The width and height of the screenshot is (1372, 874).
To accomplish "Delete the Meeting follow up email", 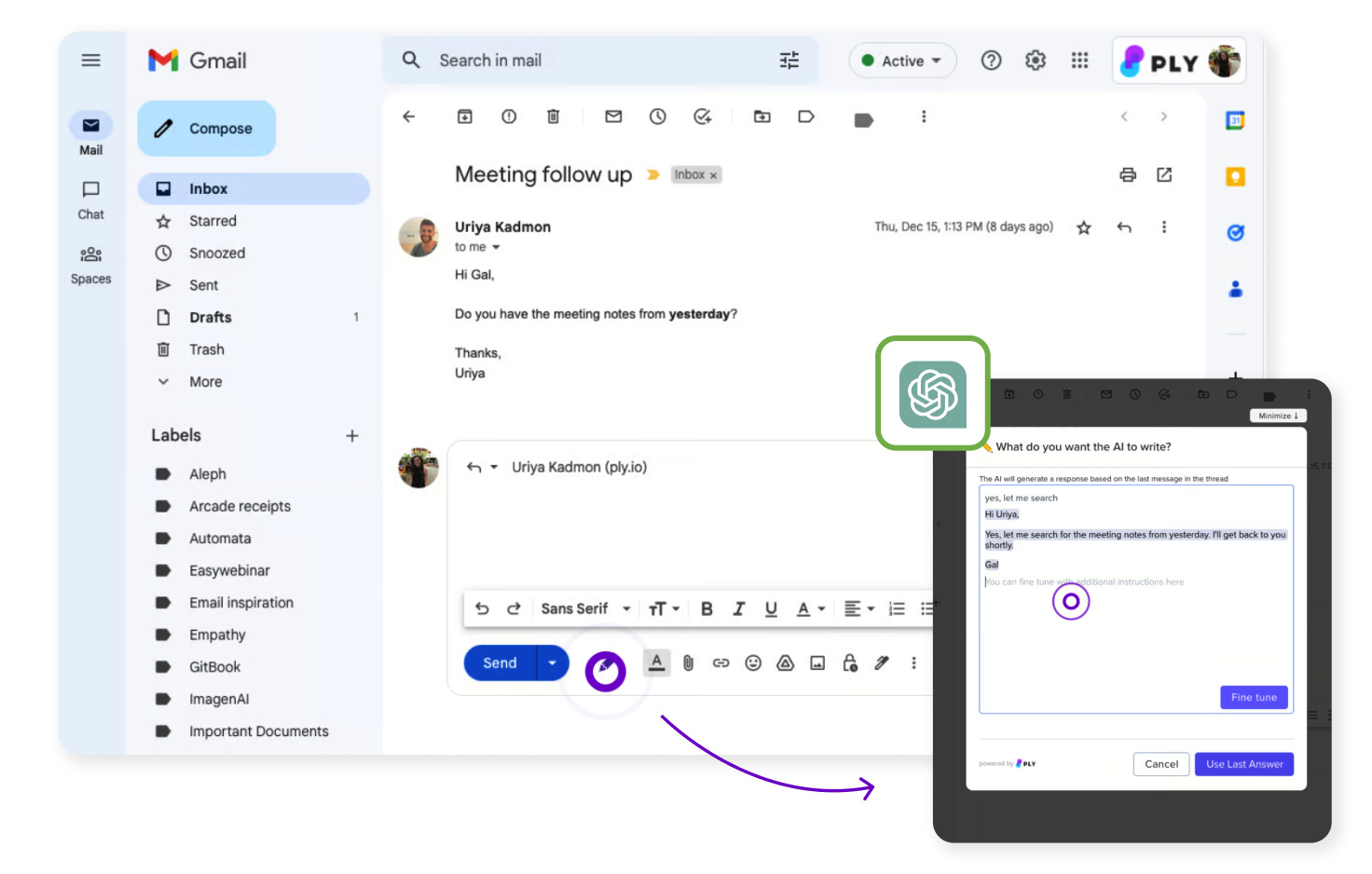I will tap(553, 116).
